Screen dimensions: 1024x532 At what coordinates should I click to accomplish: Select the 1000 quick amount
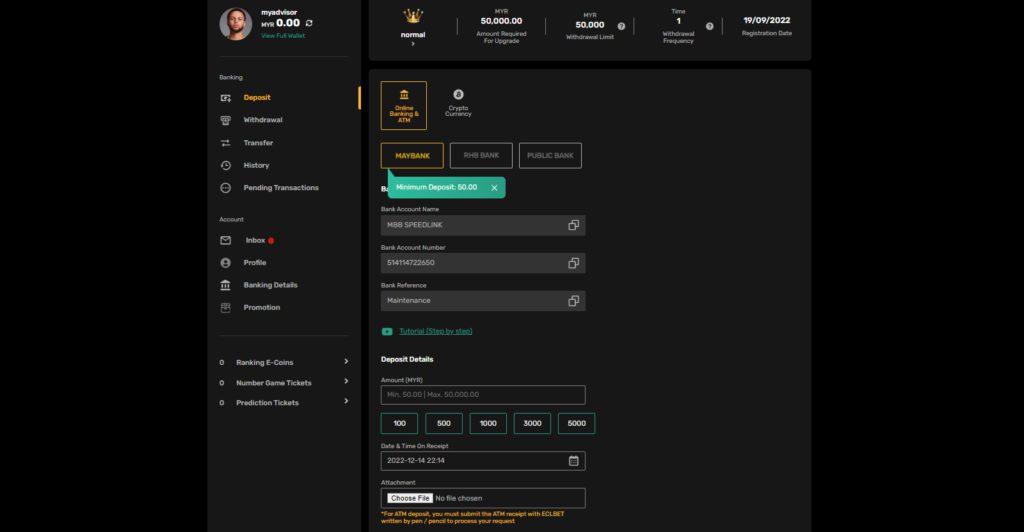[x=488, y=424]
